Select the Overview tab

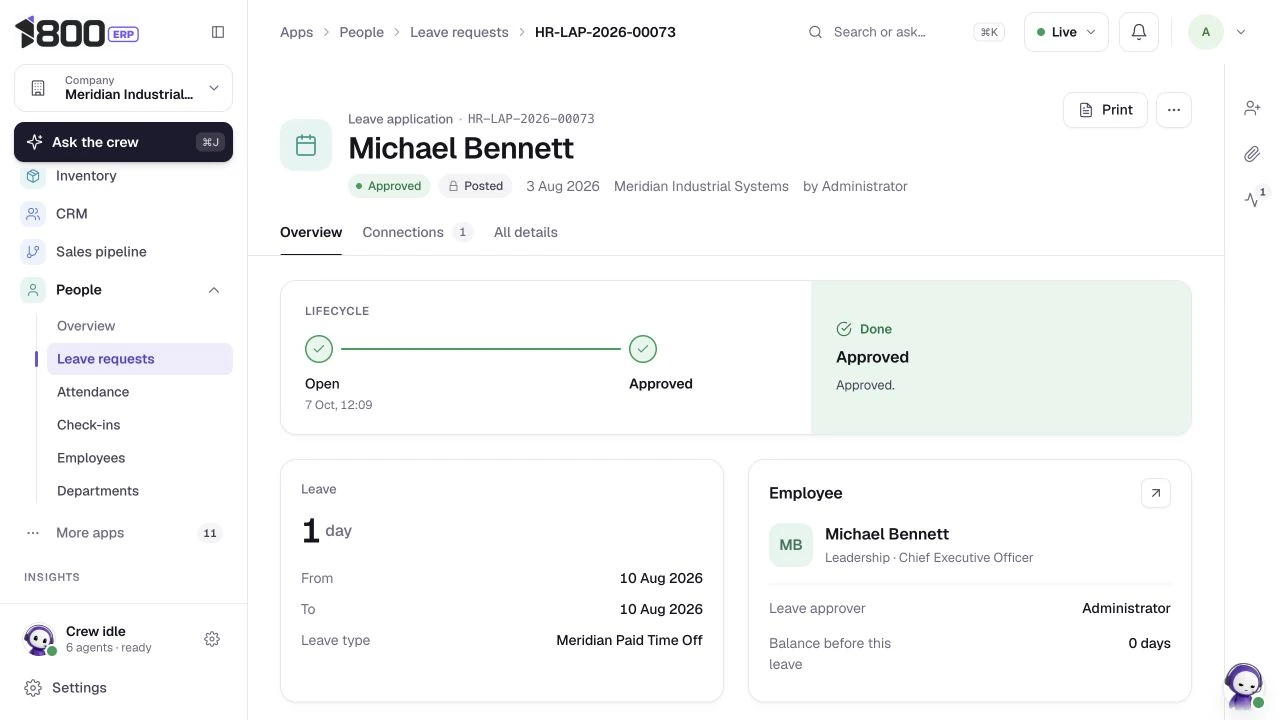pyautogui.click(x=311, y=232)
